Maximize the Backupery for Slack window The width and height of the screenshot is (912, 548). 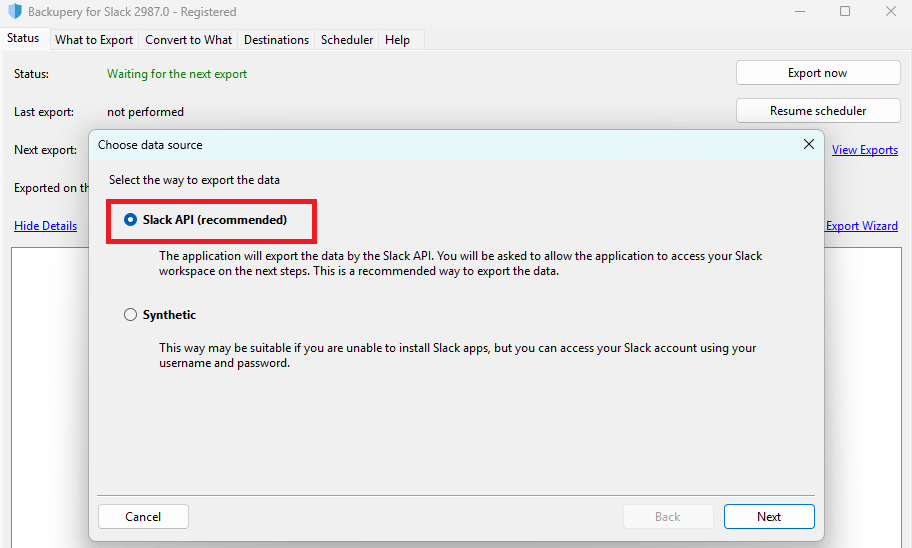click(x=845, y=11)
